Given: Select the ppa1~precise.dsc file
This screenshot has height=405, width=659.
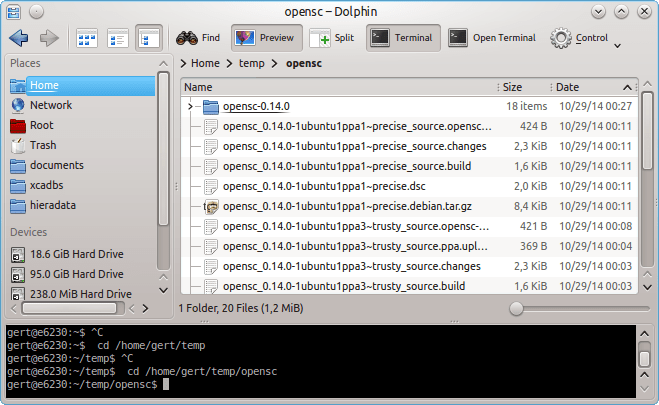Looking at the screenshot, I should pos(324,187).
